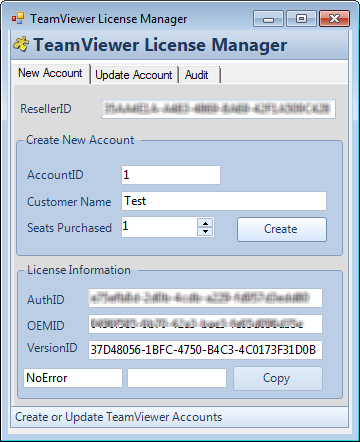360x442 pixels.
Task: Click the puzzle piece header icon
Action: pos(21,45)
